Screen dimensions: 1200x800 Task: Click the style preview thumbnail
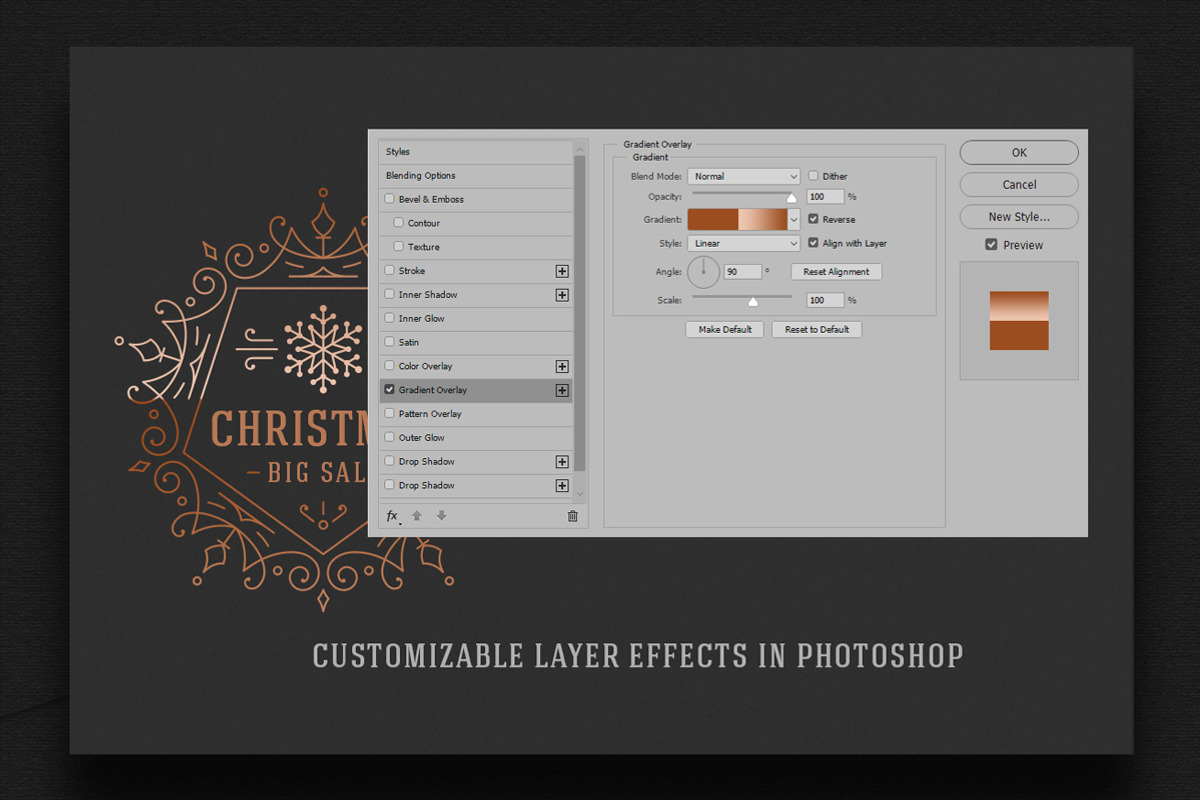[1019, 320]
